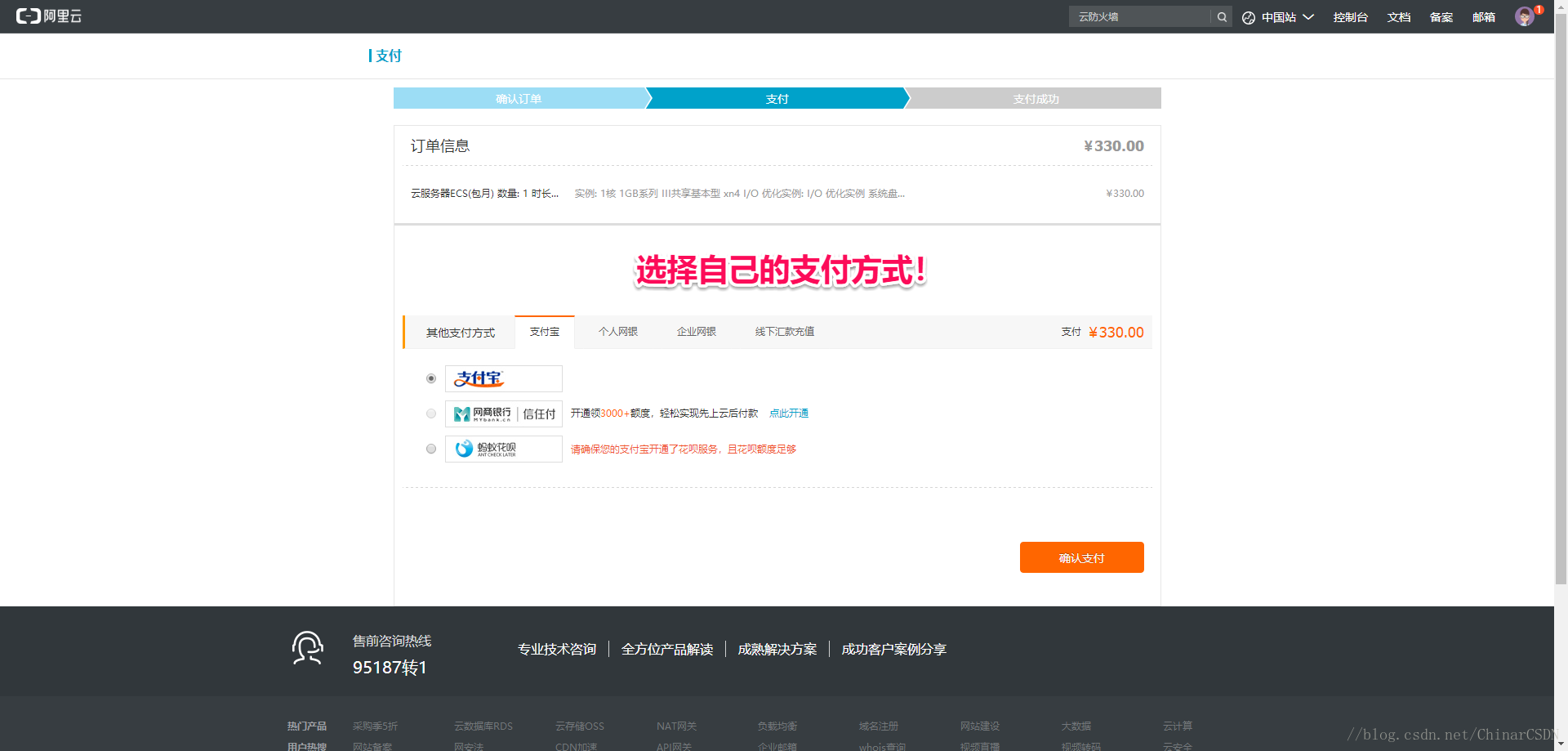Expand the 中国站 region dropdown
The width and height of the screenshot is (1568, 751).
point(1287,17)
